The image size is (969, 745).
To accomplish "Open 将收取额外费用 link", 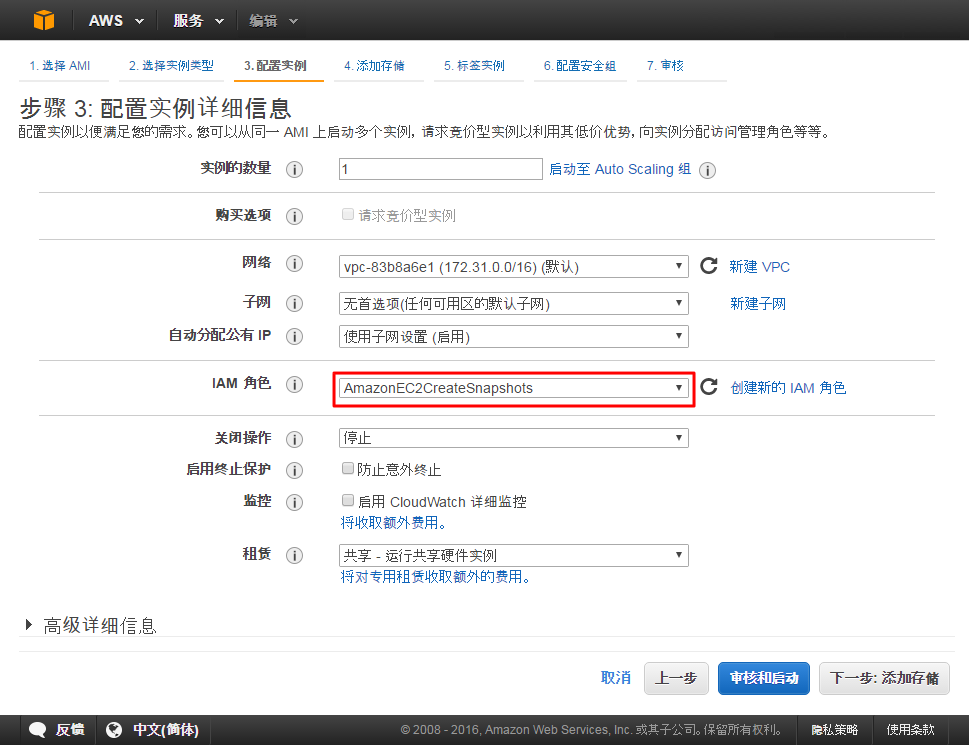I will [x=393, y=523].
